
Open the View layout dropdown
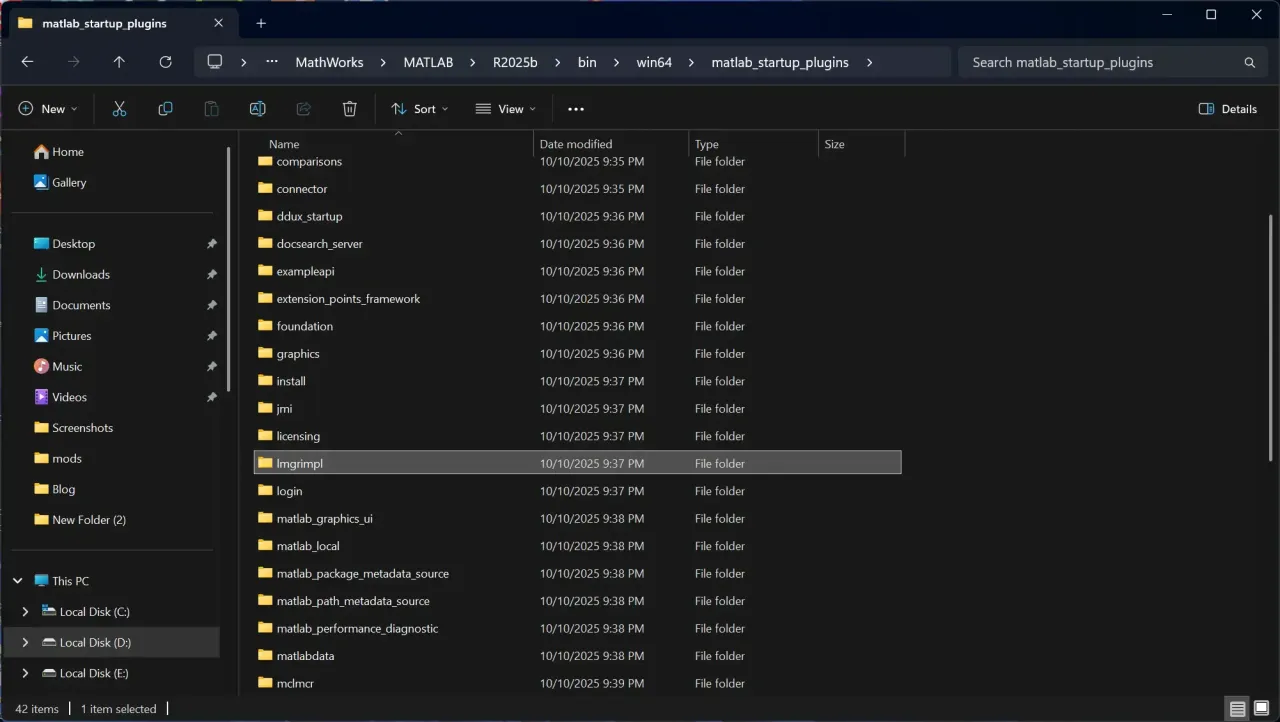[x=505, y=109]
